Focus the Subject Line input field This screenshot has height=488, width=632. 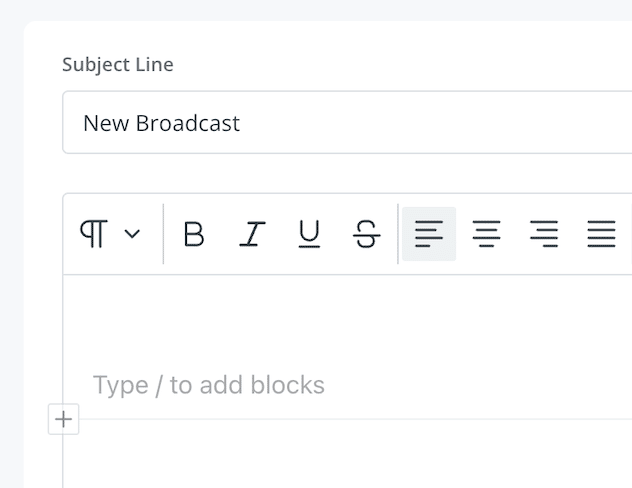(347, 123)
